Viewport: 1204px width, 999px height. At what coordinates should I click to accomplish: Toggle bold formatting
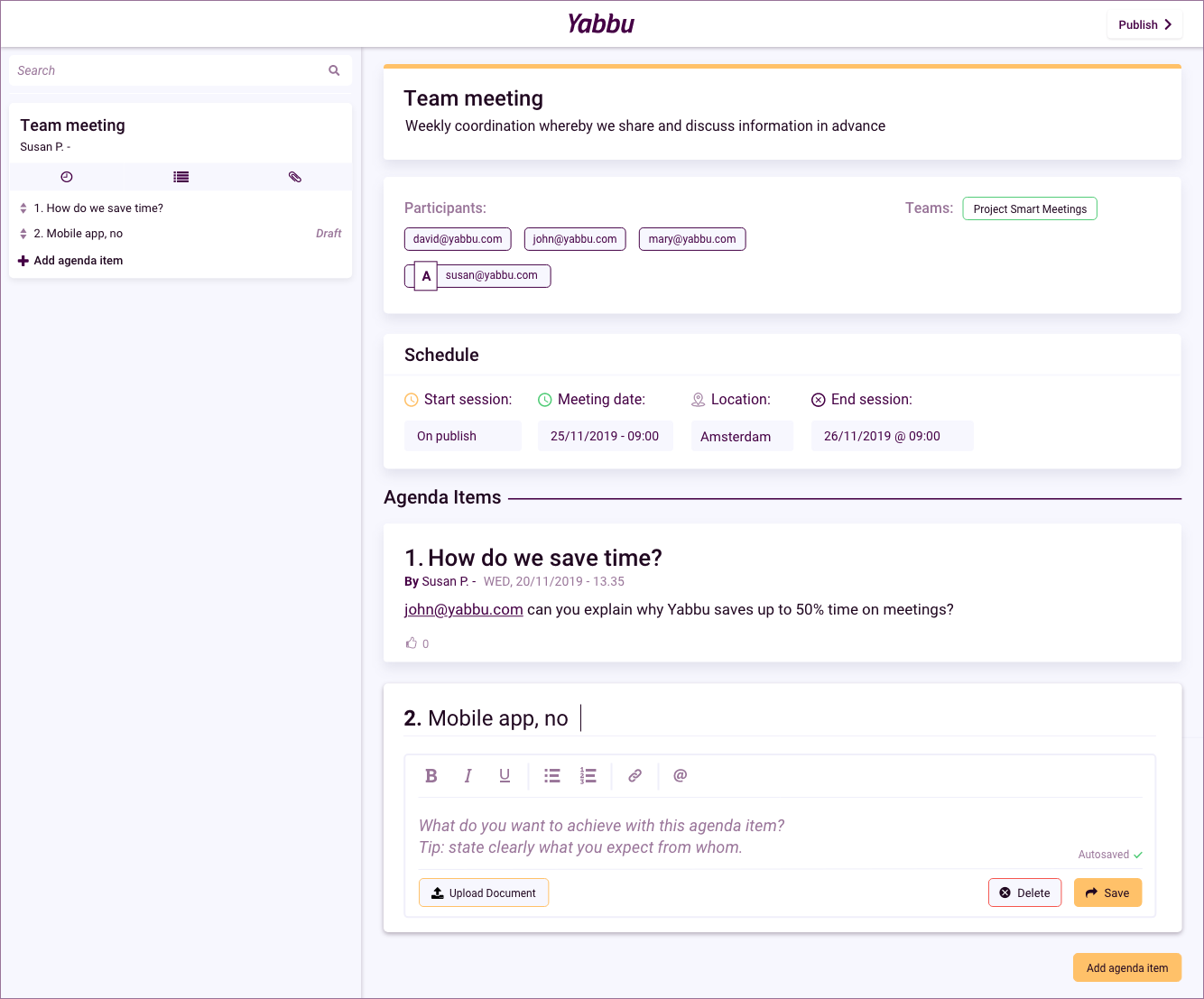[x=431, y=776]
